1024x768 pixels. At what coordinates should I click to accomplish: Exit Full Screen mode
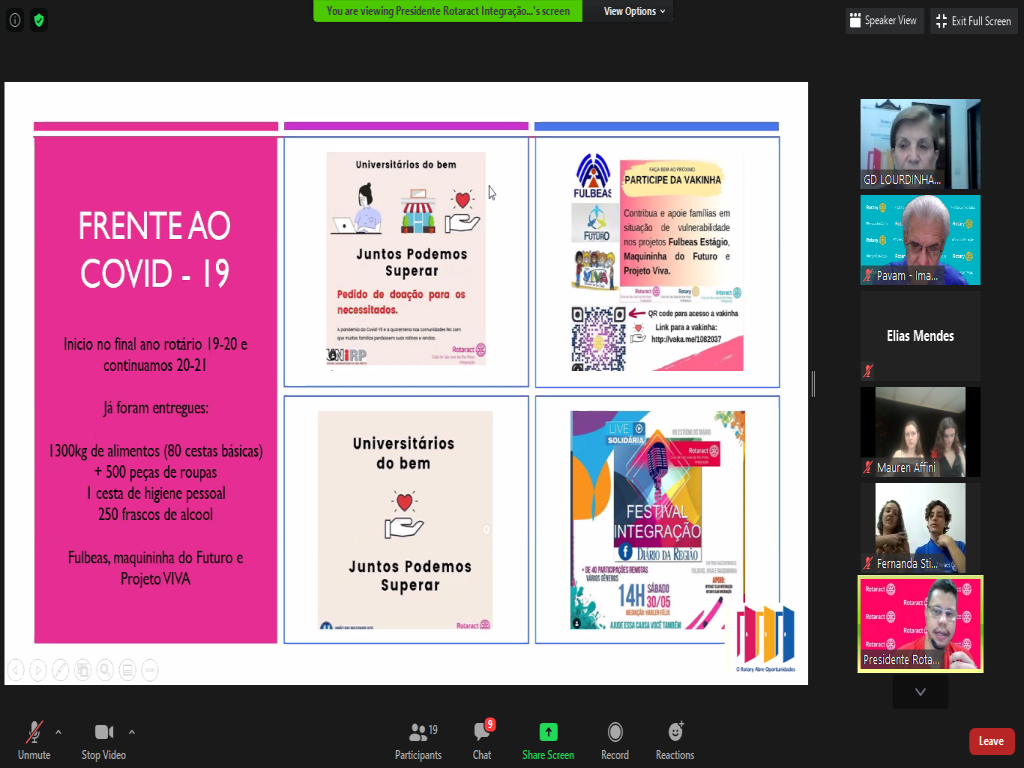click(x=974, y=20)
